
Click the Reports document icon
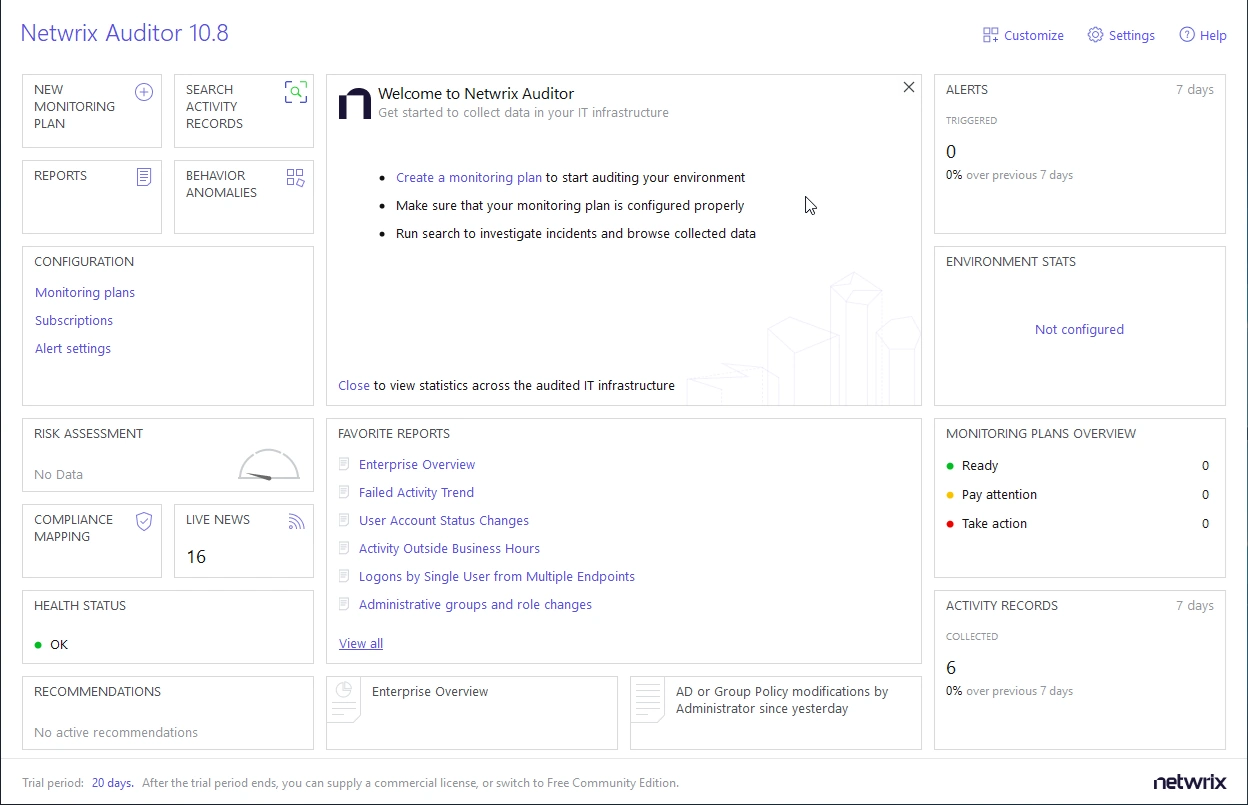pyautogui.click(x=144, y=177)
